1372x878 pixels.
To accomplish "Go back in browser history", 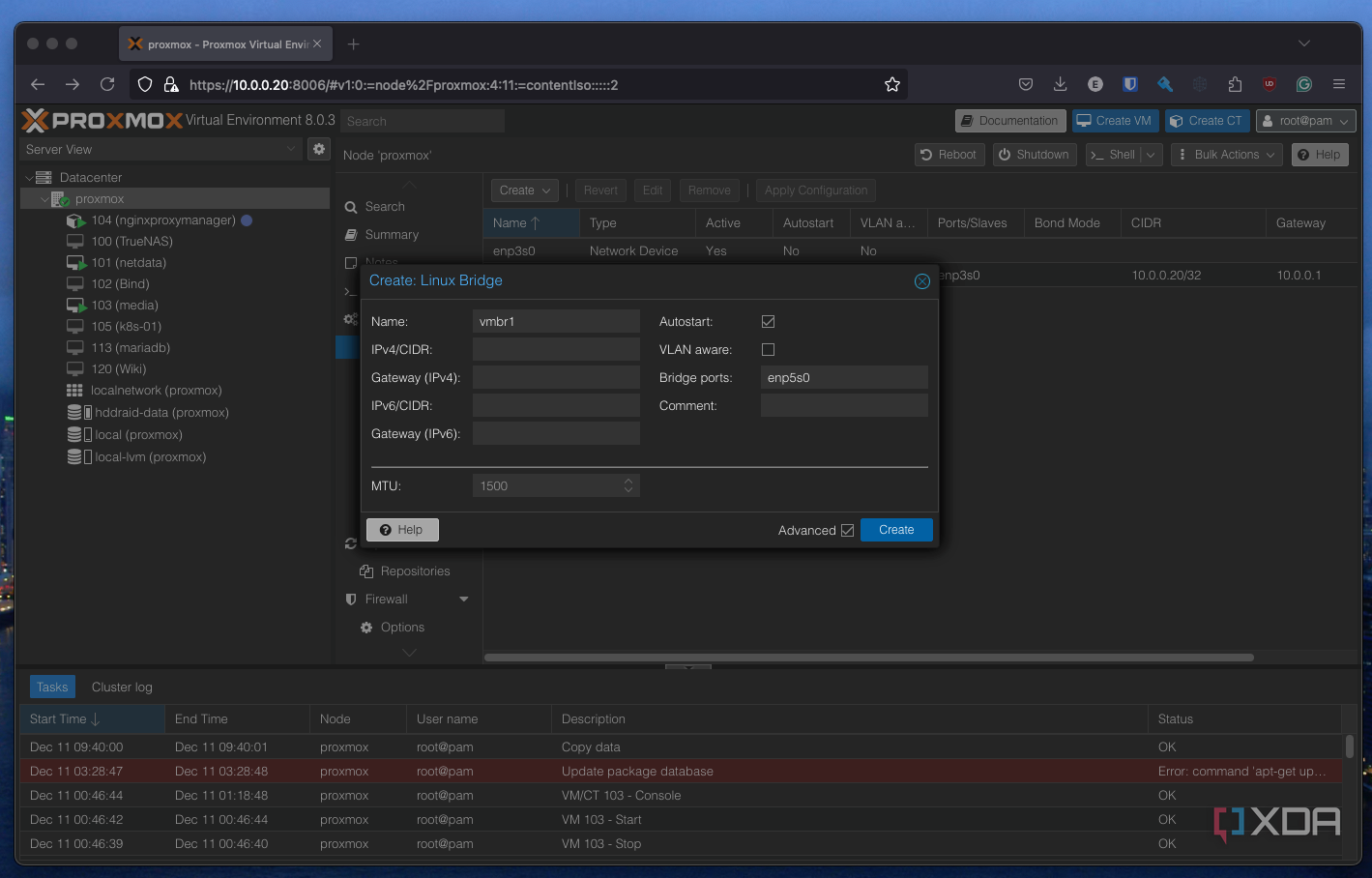I will pyautogui.click(x=38, y=84).
